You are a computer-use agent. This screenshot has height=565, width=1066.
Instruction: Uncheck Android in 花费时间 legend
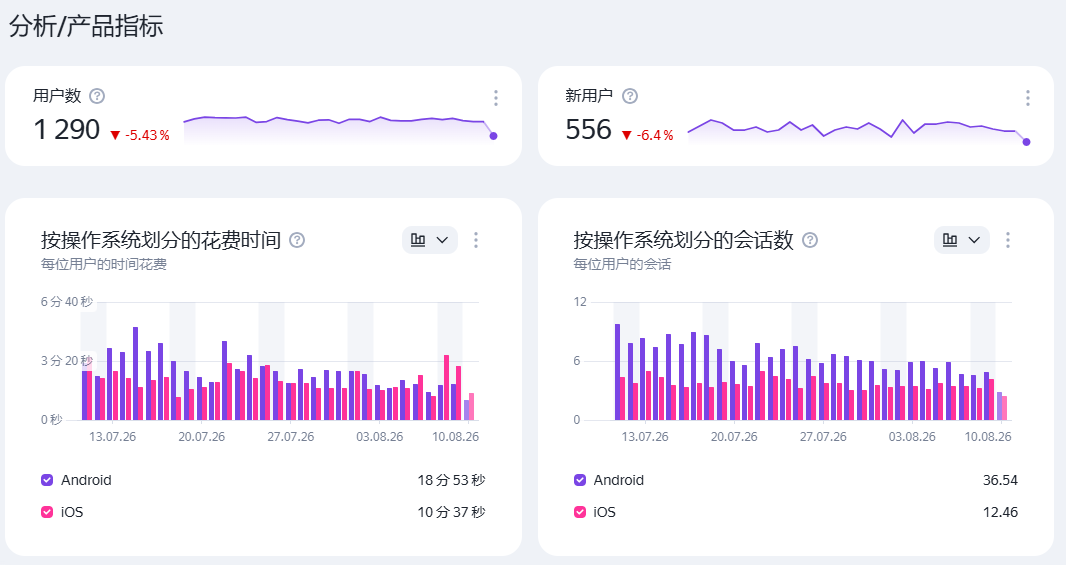[x=47, y=480]
